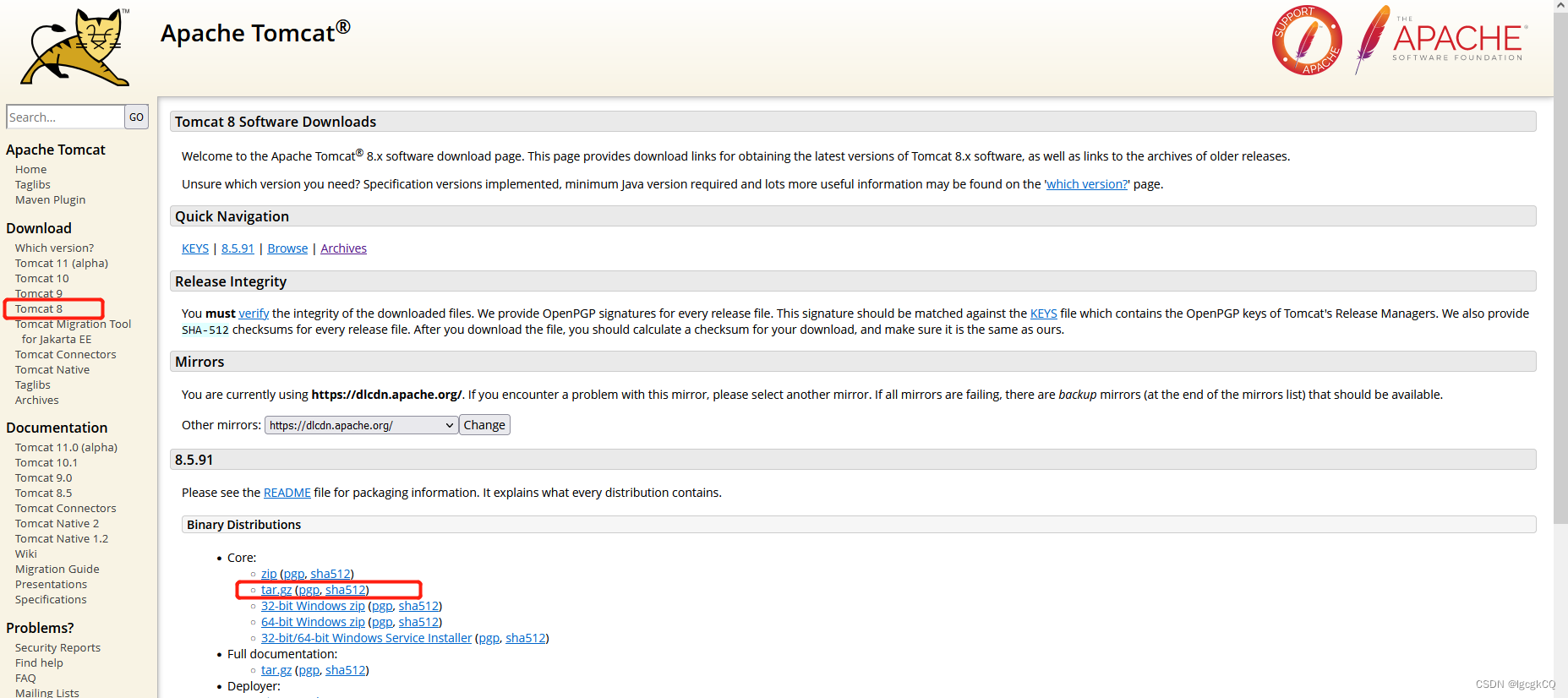Click the 'which version?' link in intro text
Image resolution: width=1568 pixels, height=698 pixels.
[1087, 184]
